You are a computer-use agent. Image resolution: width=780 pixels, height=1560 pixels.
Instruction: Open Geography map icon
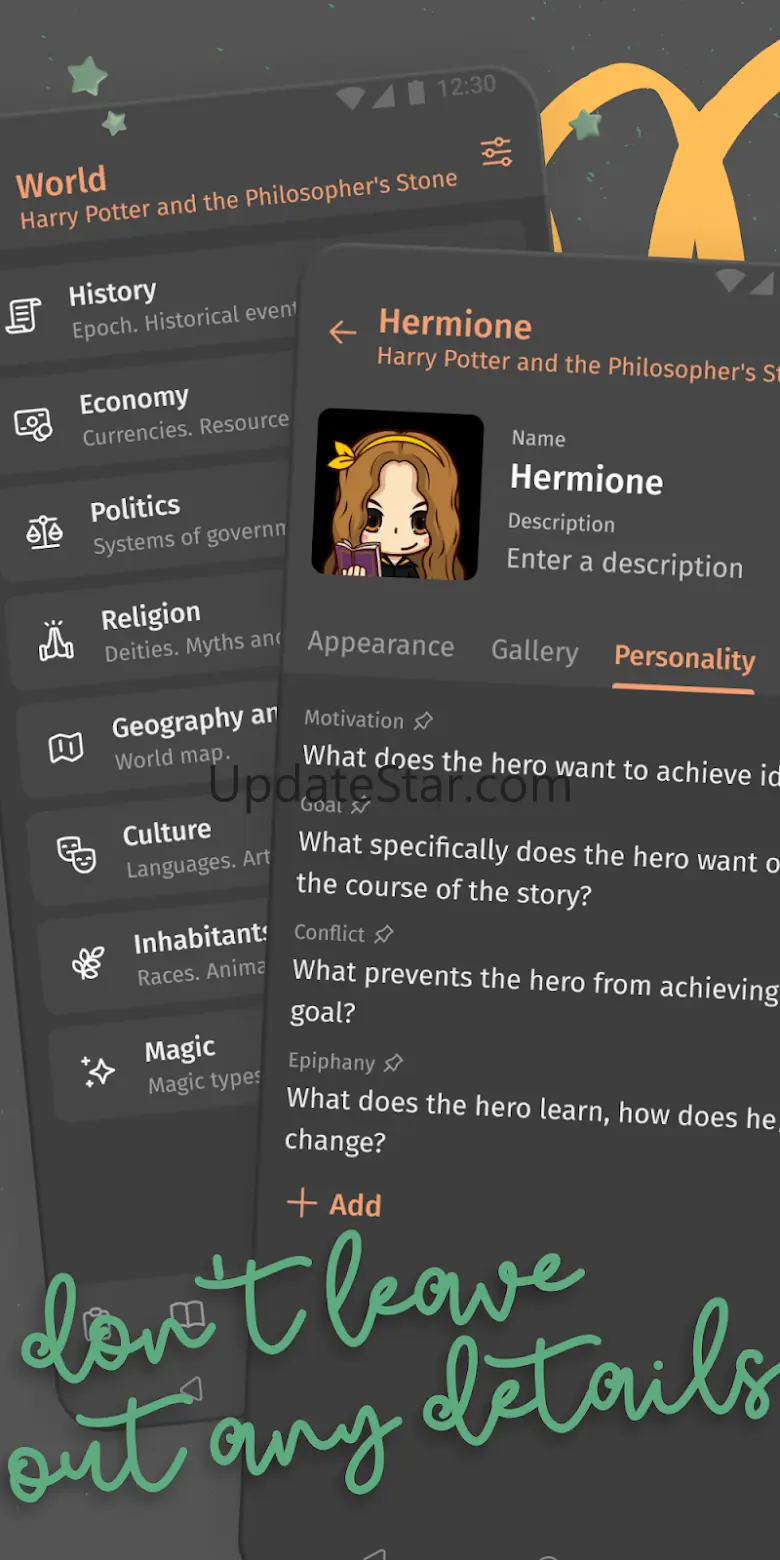(x=66, y=747)
